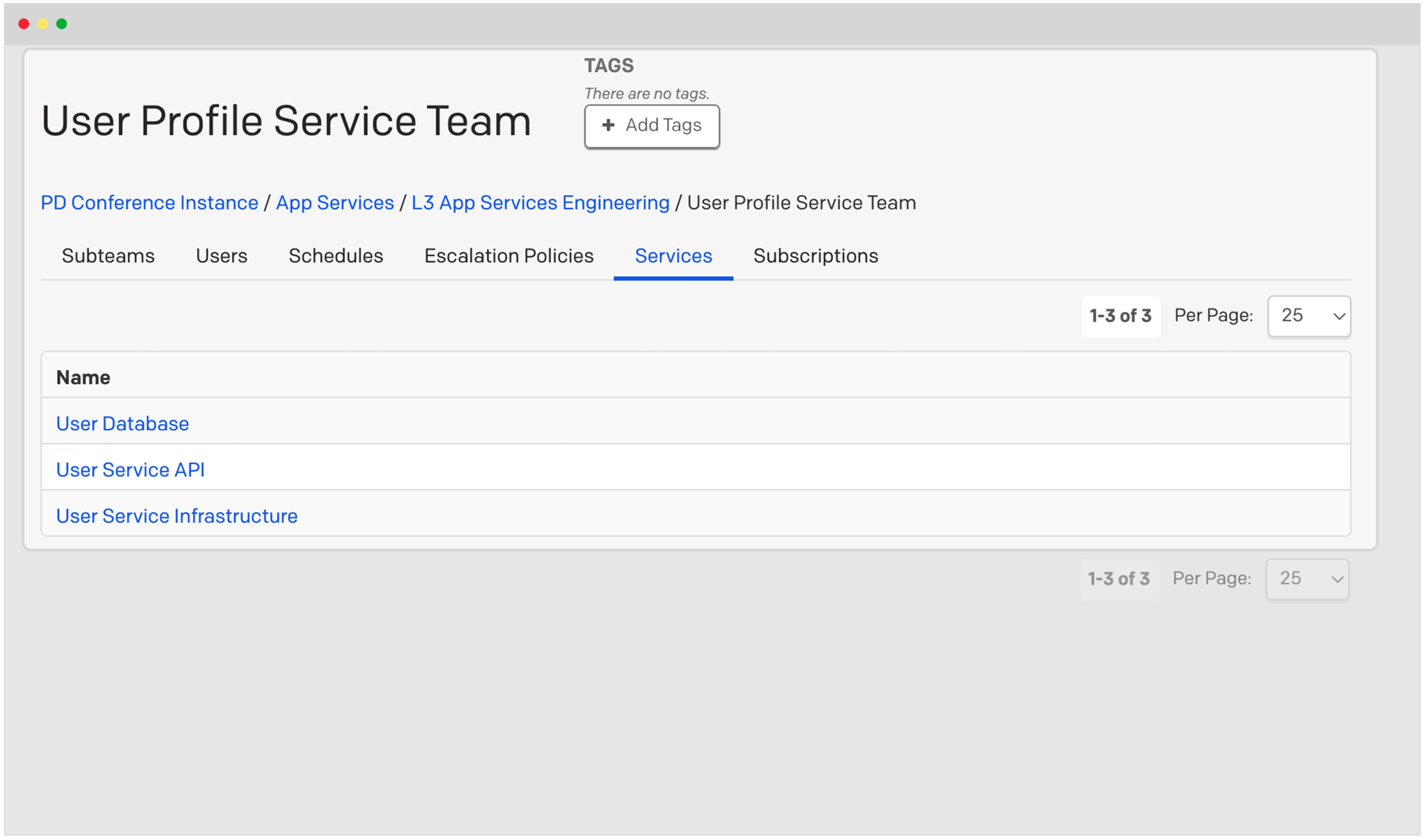1426x840 pixels.
Task: Switch to the Subscriptions tab
Action: pos(815,255)
